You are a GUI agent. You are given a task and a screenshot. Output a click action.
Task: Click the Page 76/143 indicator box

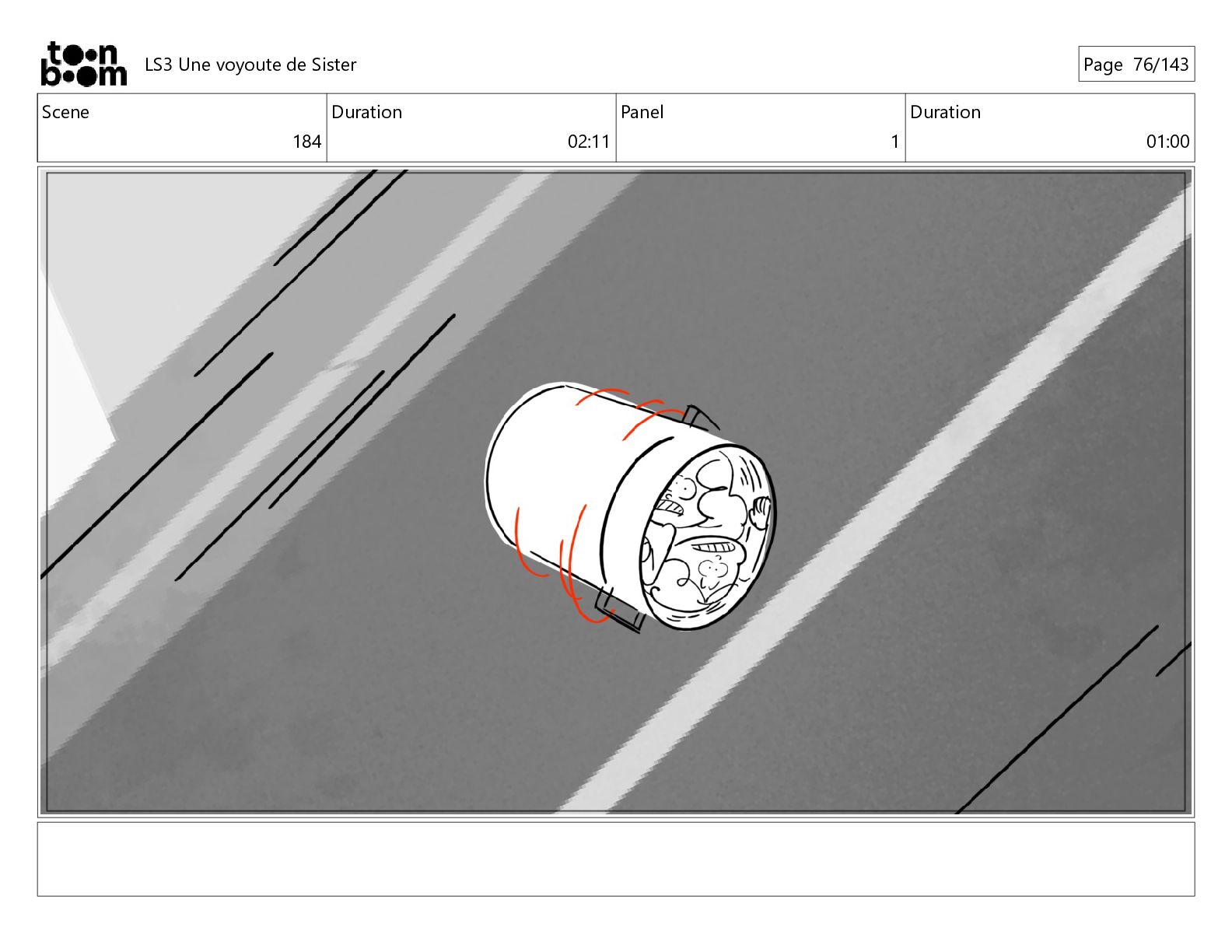(1136, 65)
